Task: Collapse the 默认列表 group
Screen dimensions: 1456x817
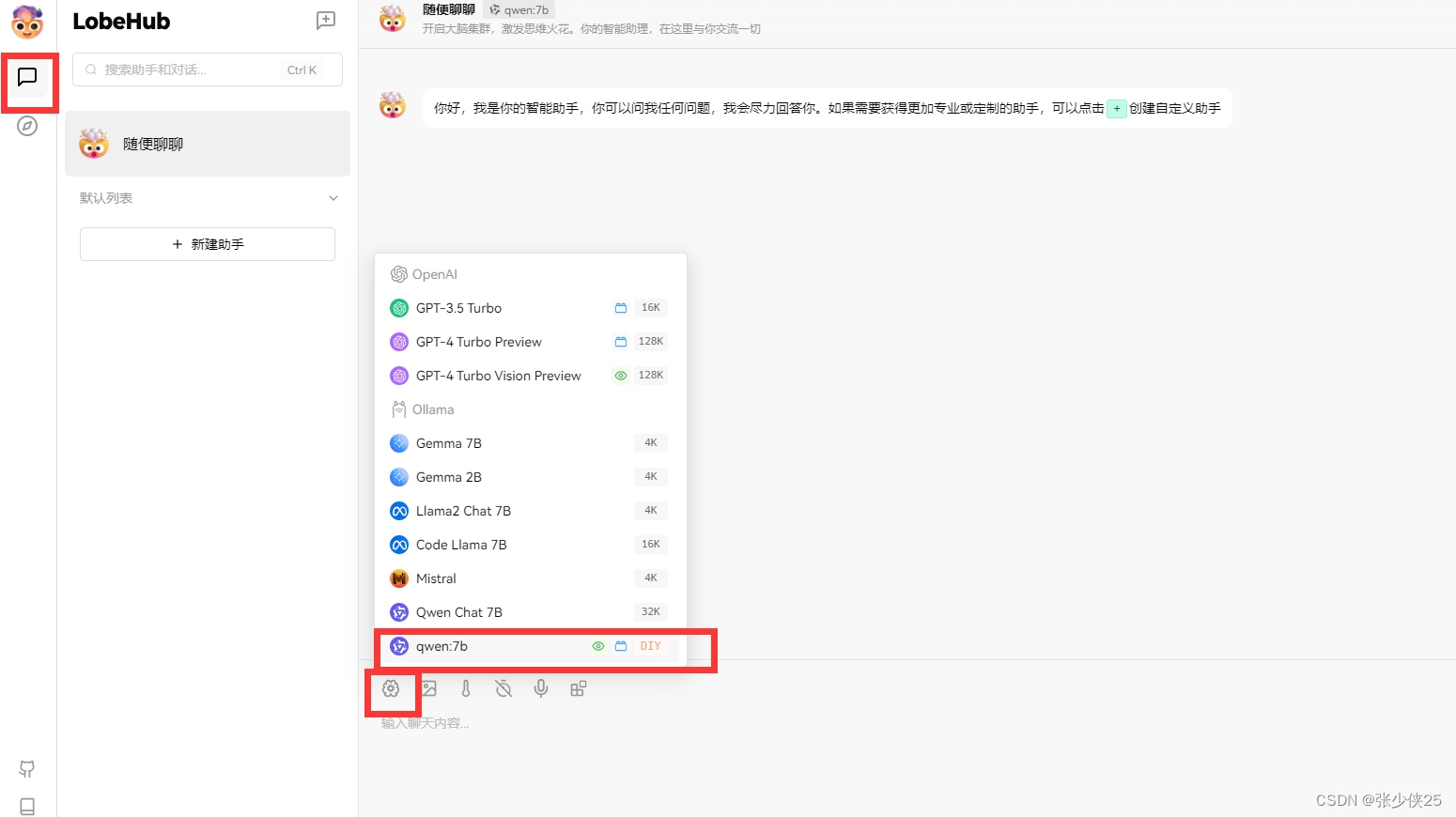Action: pos(333,198)
